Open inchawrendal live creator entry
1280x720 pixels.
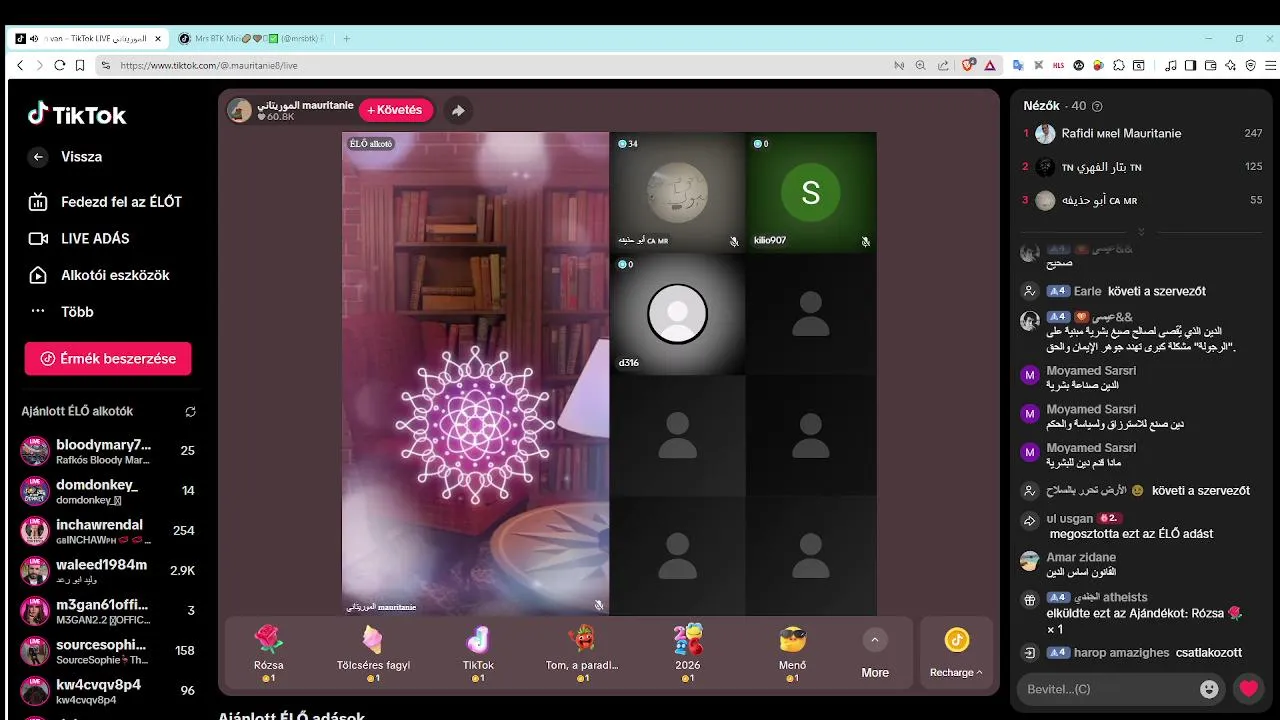(x=108, y=531)
